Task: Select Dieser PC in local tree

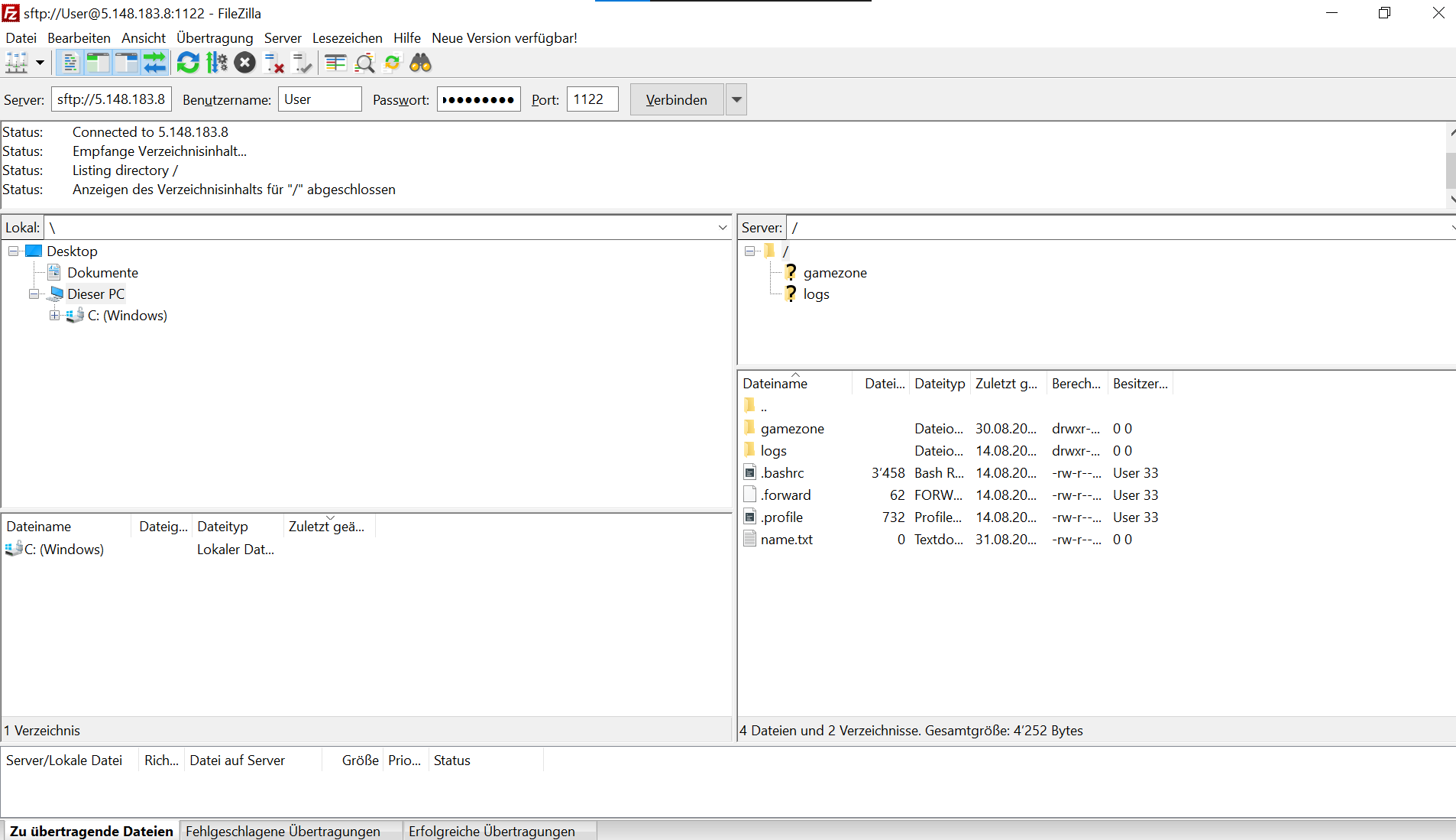Action: 95,294
